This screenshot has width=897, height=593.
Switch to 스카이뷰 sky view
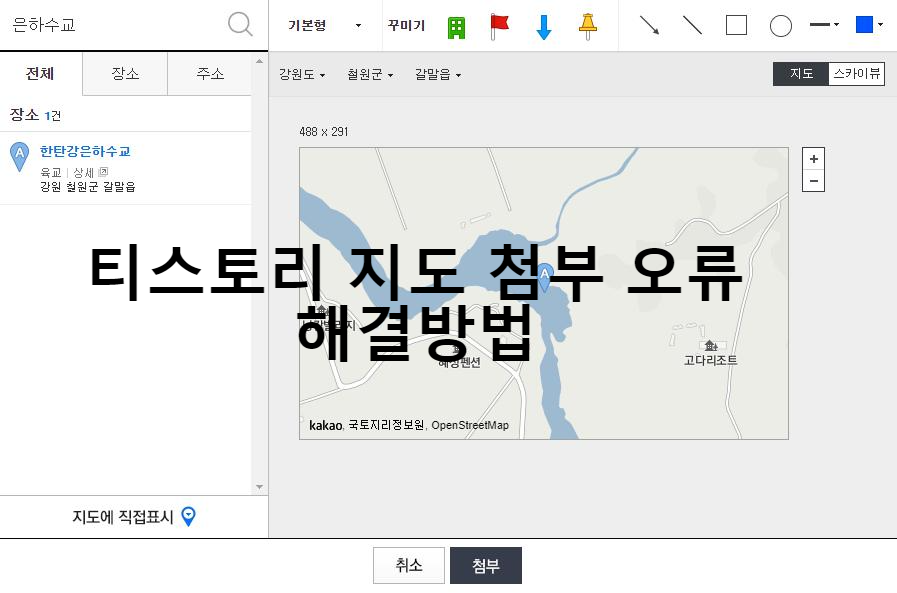pyautogui.click(x=856, y=74)
